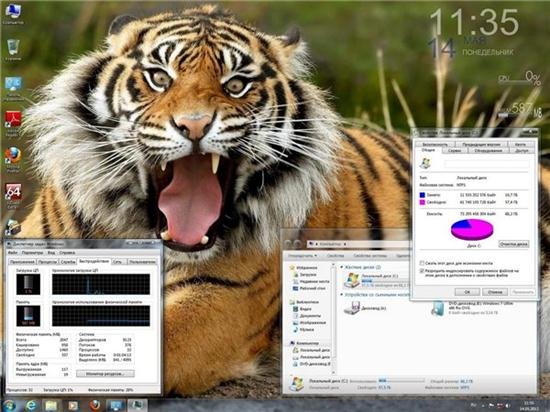Launch Mozilla Firefox from the desktop shortcut

coord(13,158)
